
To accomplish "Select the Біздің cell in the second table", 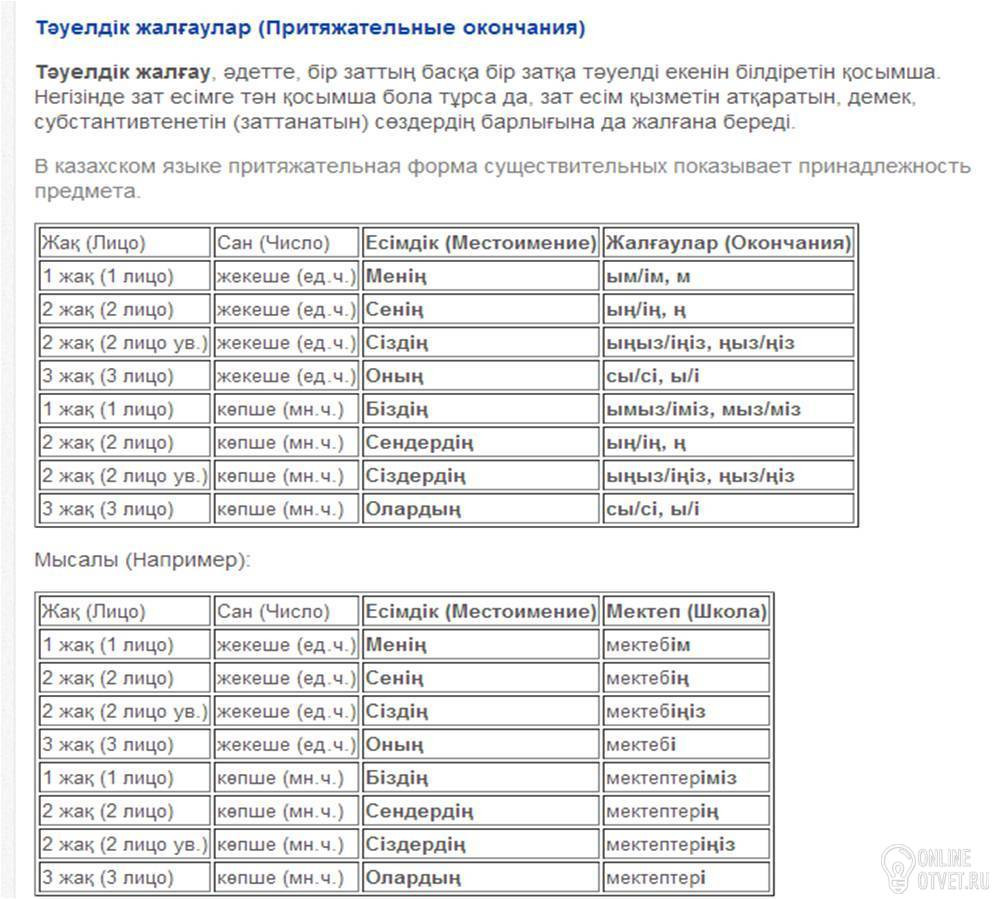I will [x=481, y=778].
